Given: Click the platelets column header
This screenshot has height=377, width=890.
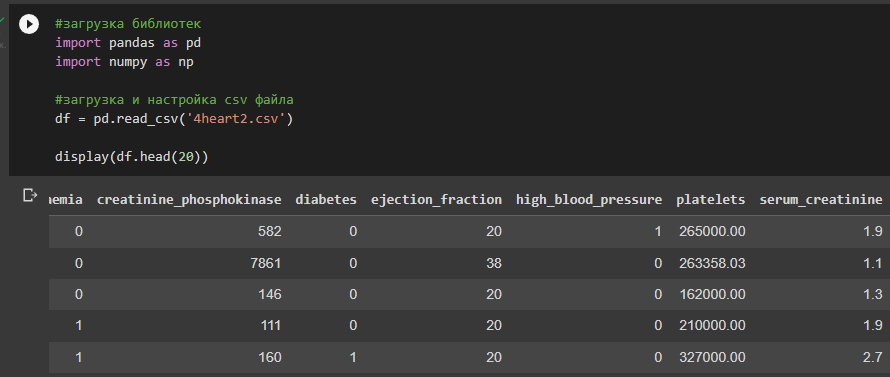Looking at the screenshot, I should pos(711,200).
